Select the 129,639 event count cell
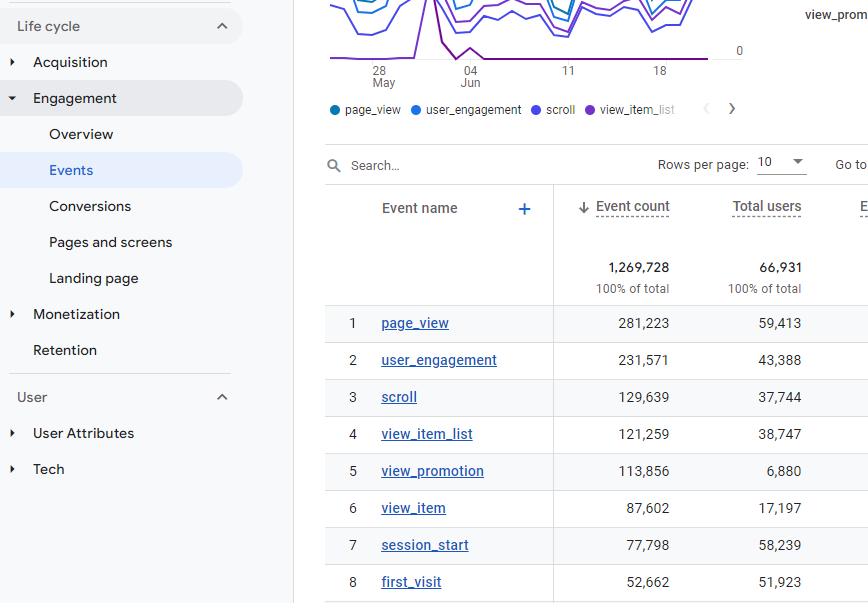868x603 pixels. [644, 398]
